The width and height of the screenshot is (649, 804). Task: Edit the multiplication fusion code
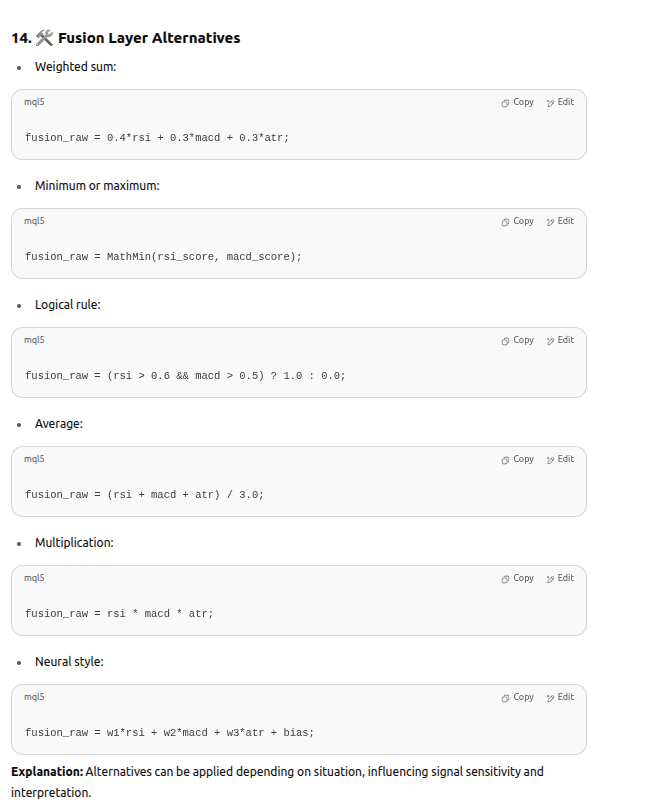[x=560, y=578]
